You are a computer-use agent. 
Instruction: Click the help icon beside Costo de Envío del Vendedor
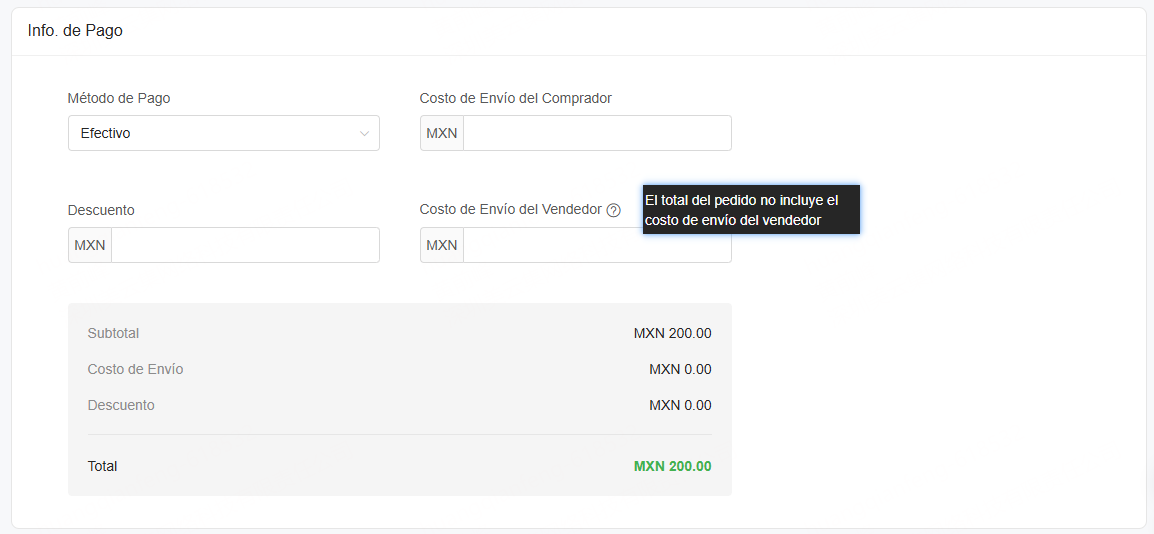(x=614, y=210)
